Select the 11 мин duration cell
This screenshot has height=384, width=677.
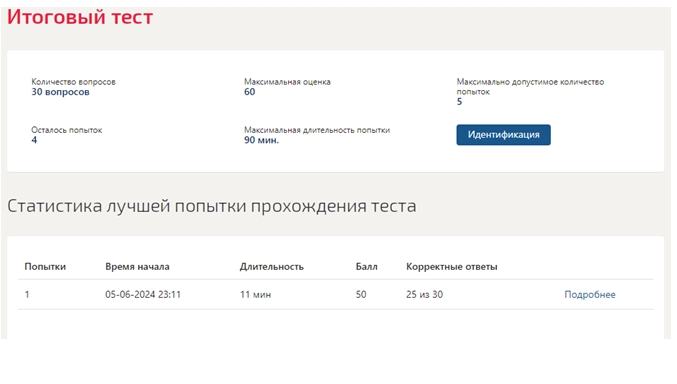click(256, 295)
